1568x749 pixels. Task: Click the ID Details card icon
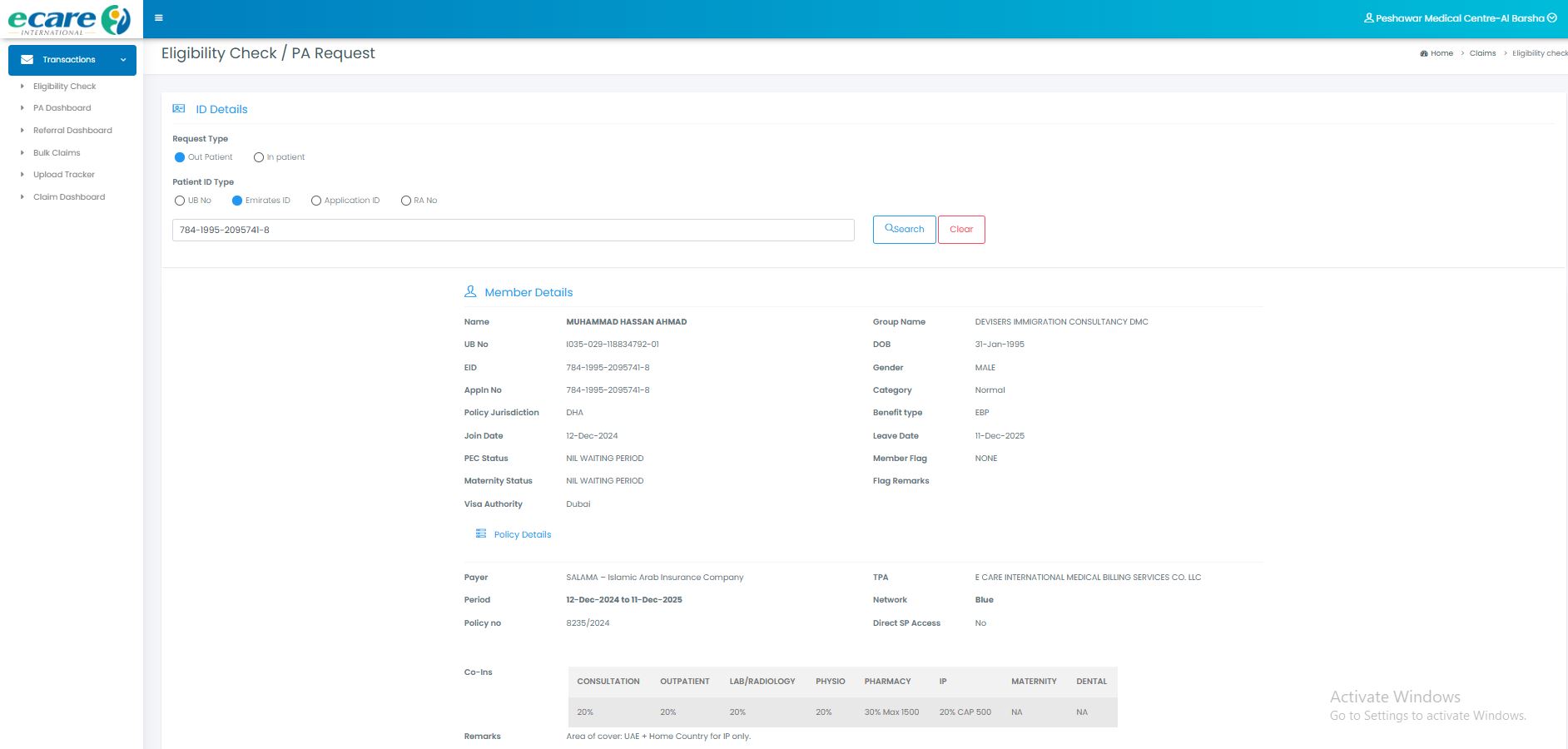[179, 109]
